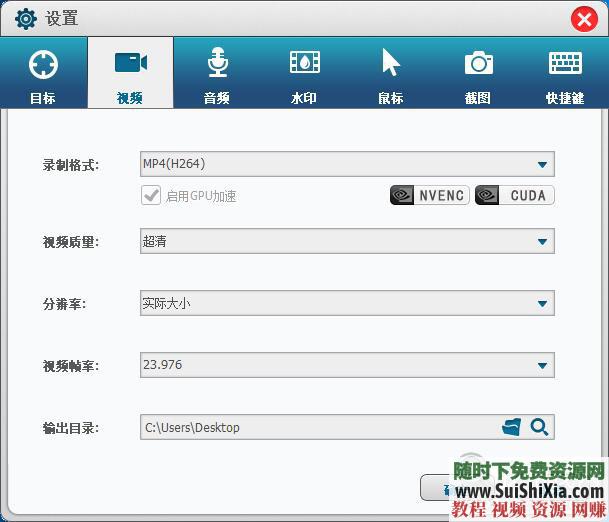Click the magnifier icon beside output path
The image size is (609, 522).
click(x=539, y=428)
